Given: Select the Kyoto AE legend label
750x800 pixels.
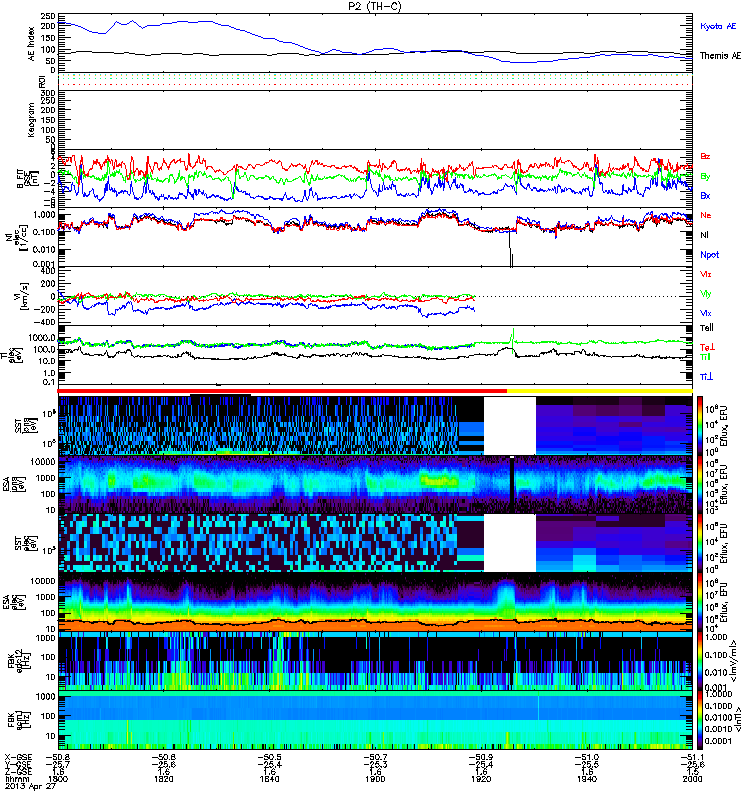Looking at the screenshot, I should pos(718,26).
